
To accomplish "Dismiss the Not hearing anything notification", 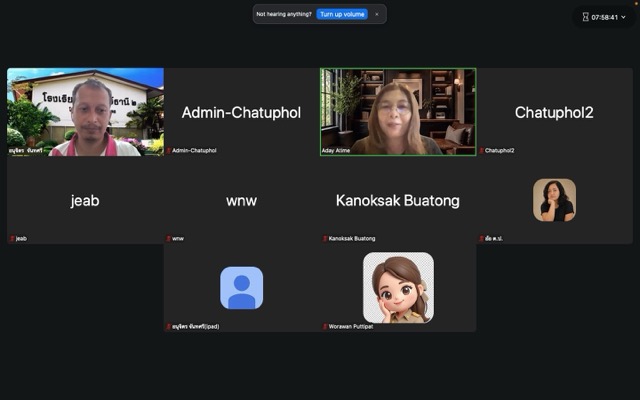I will click(377, 14).
